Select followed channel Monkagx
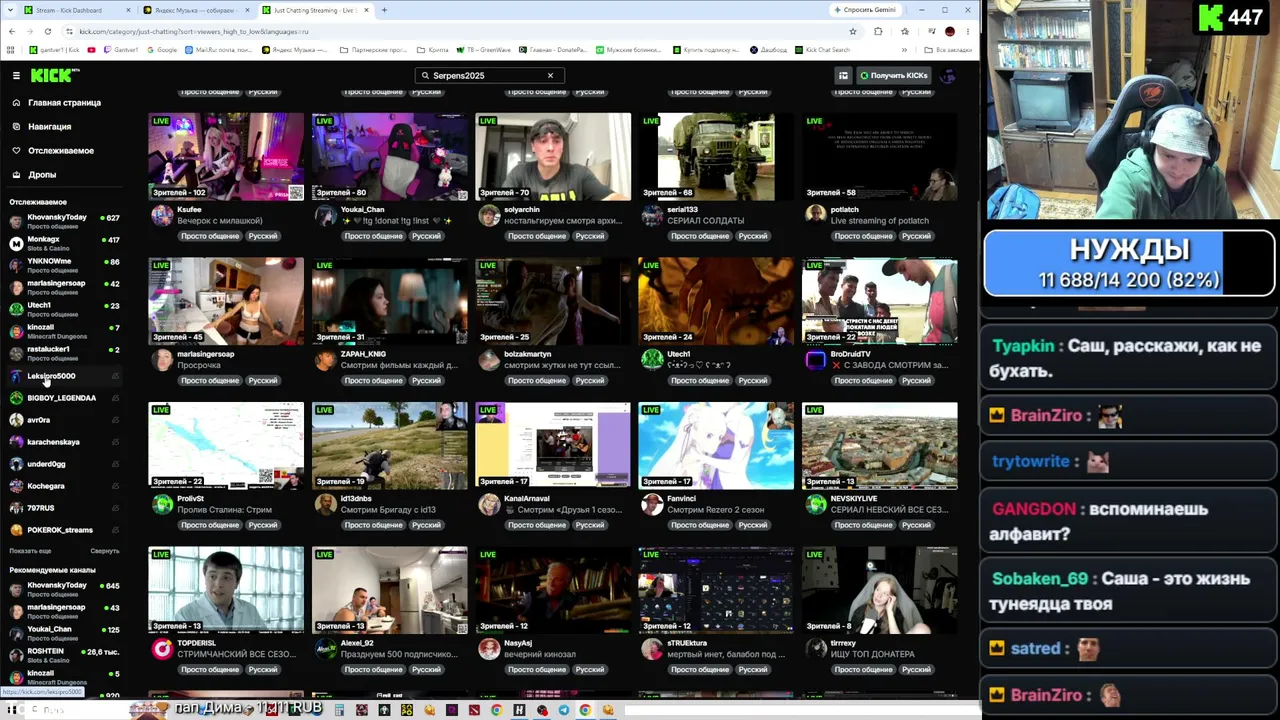This screenshot has width=1280, height=720. (x=64, y=243)
